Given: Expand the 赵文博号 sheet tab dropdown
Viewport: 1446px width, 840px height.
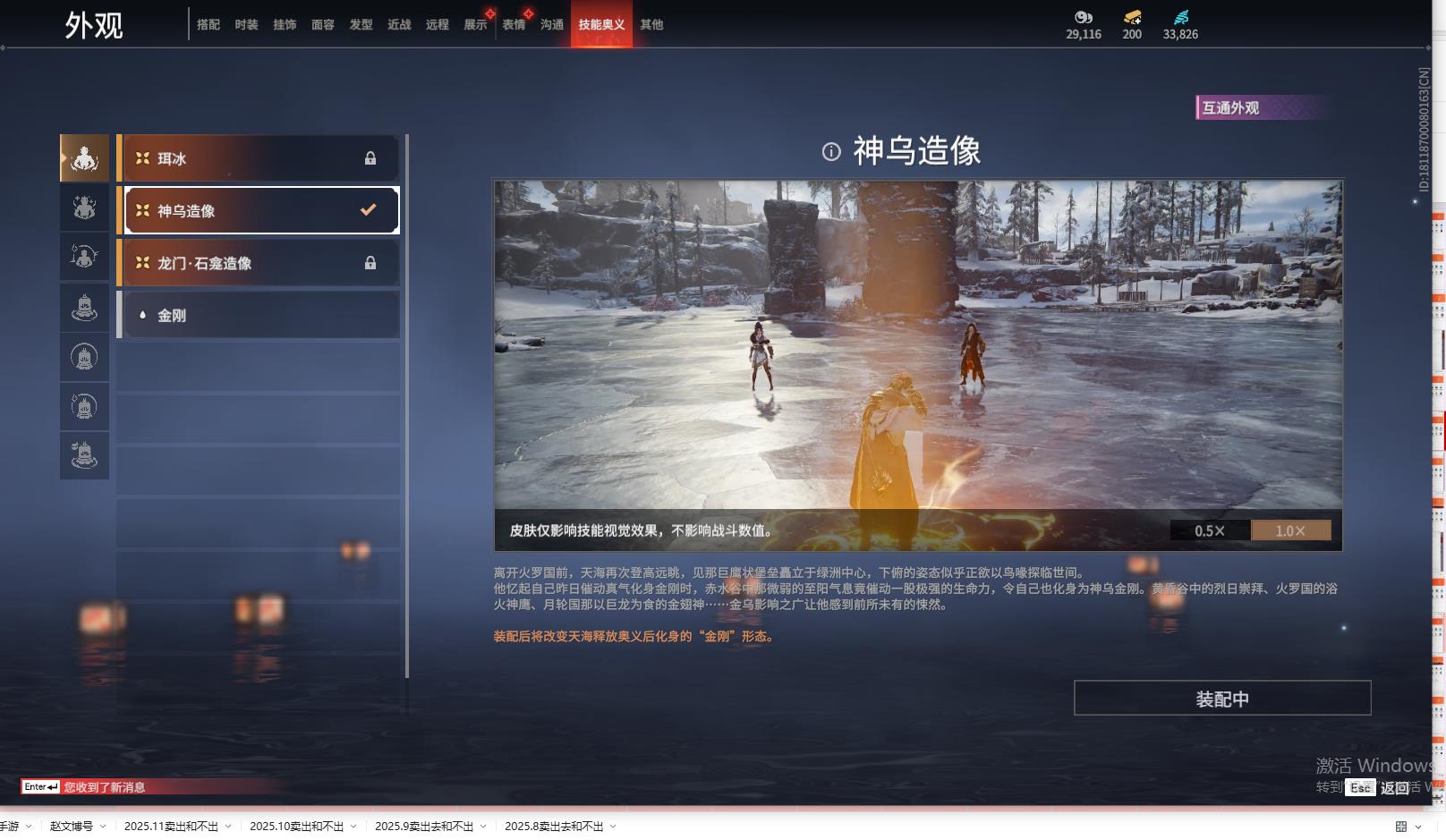Looking at the screenshot, I should click(x=103, y=827).
